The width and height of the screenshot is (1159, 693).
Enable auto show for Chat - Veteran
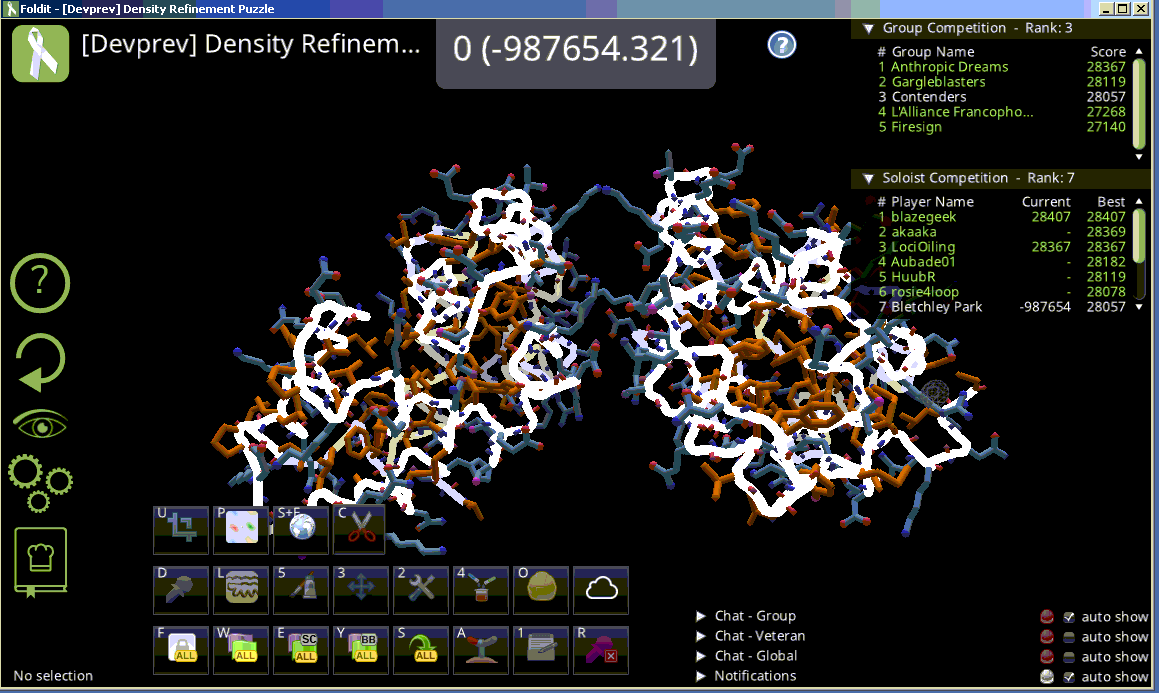[1069, 637]
